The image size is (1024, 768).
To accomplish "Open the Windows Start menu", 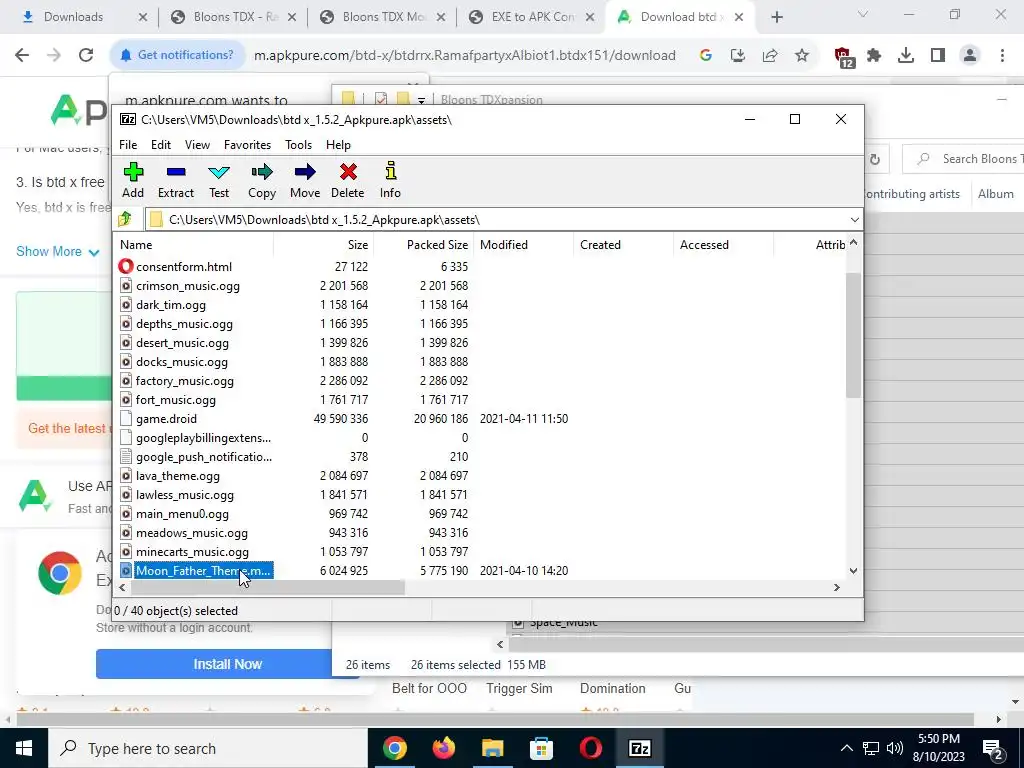I will (24, 748).
